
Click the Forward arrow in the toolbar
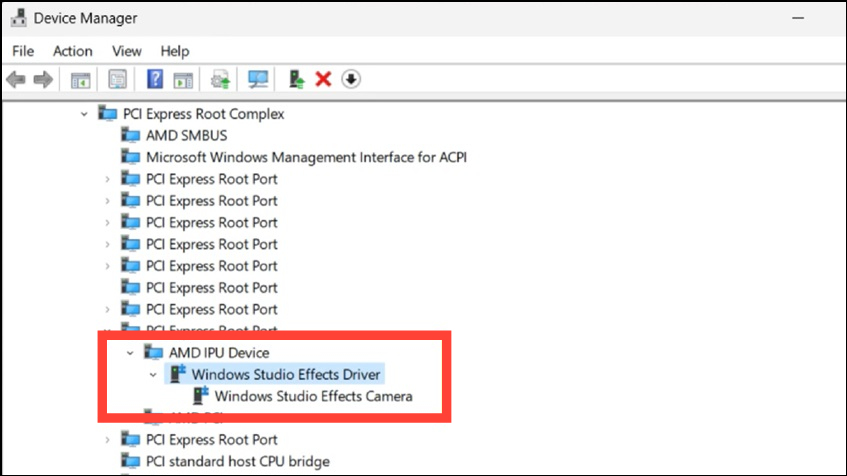tap(43, 79)
